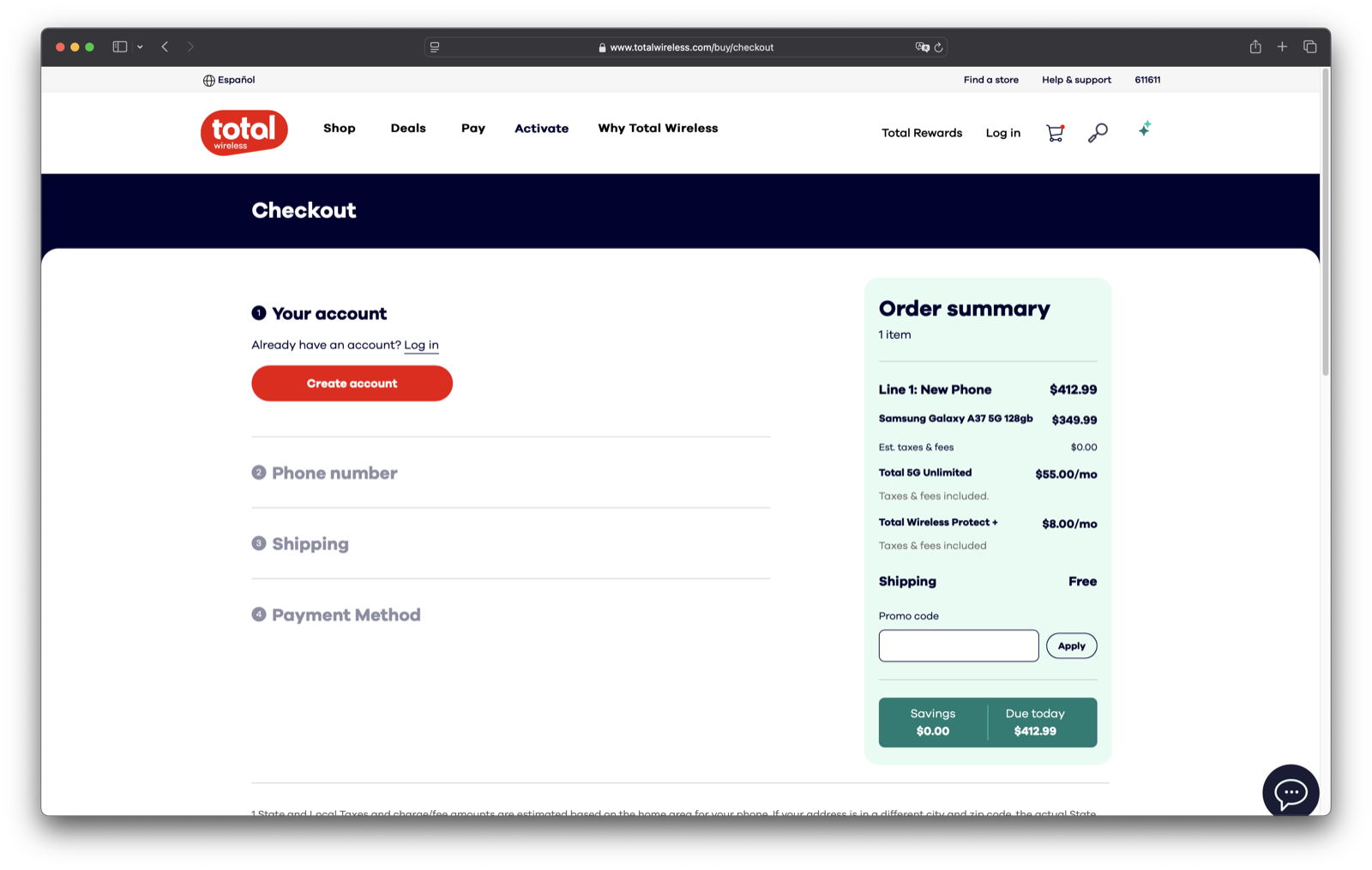1372x870 pixels.
Task: Click Samsung Galaxy A37 5G 128gb text
Action: [x=955, y=419]
